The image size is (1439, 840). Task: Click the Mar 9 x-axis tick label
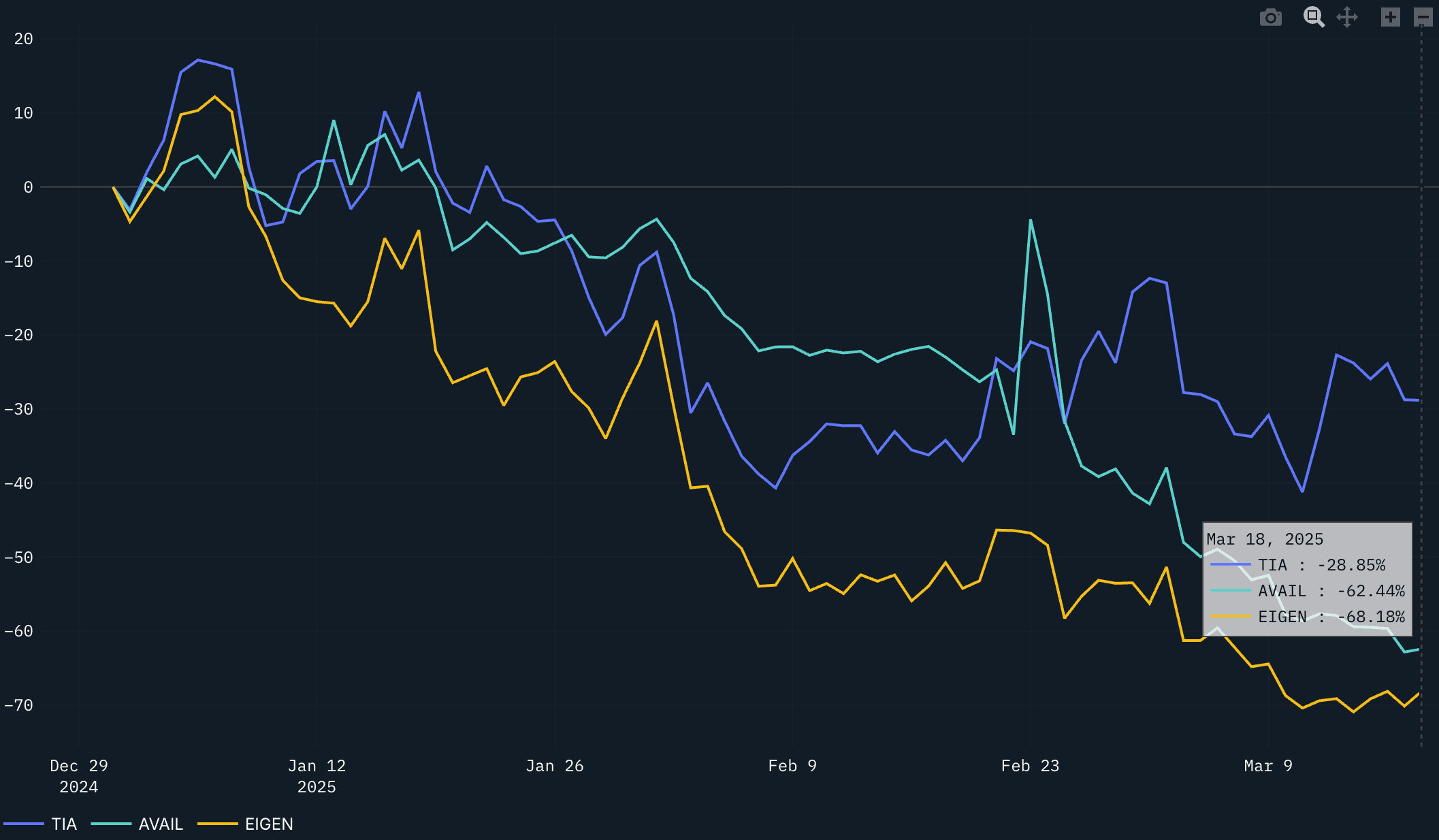click(1268, 766)
